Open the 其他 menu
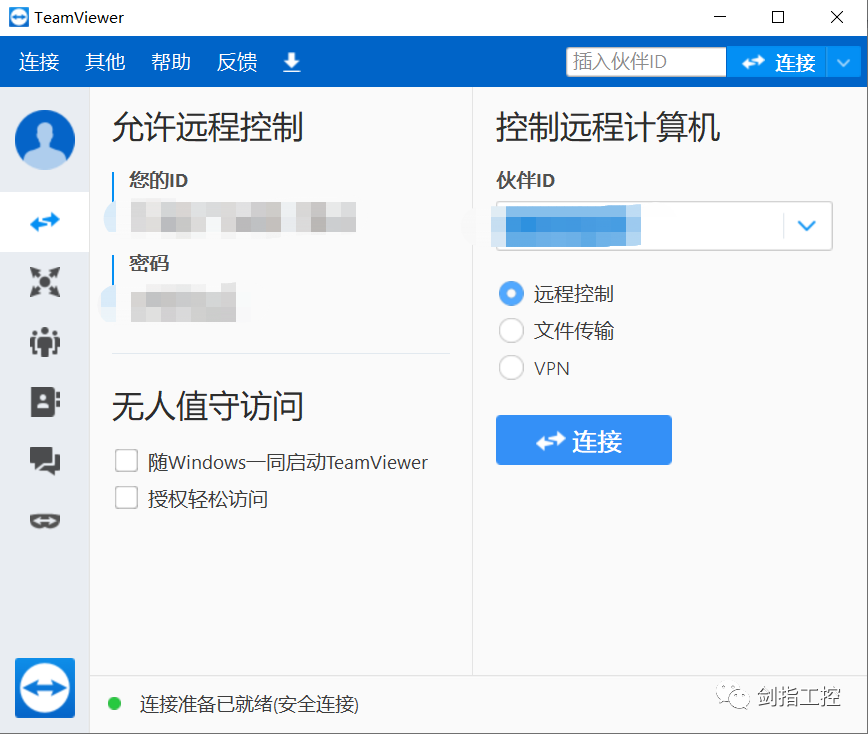The image size is (868, 734). point(104,62)
